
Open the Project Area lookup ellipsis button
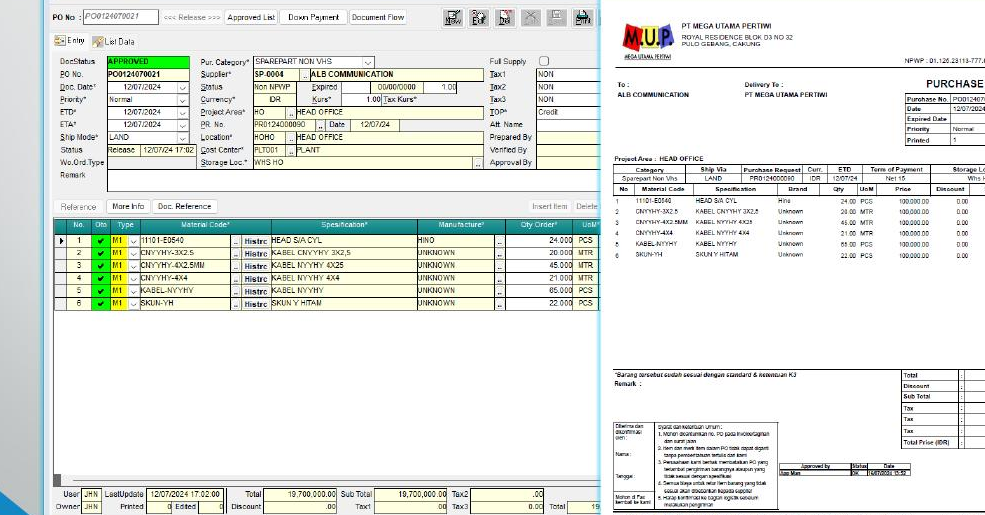pos(291,112)
